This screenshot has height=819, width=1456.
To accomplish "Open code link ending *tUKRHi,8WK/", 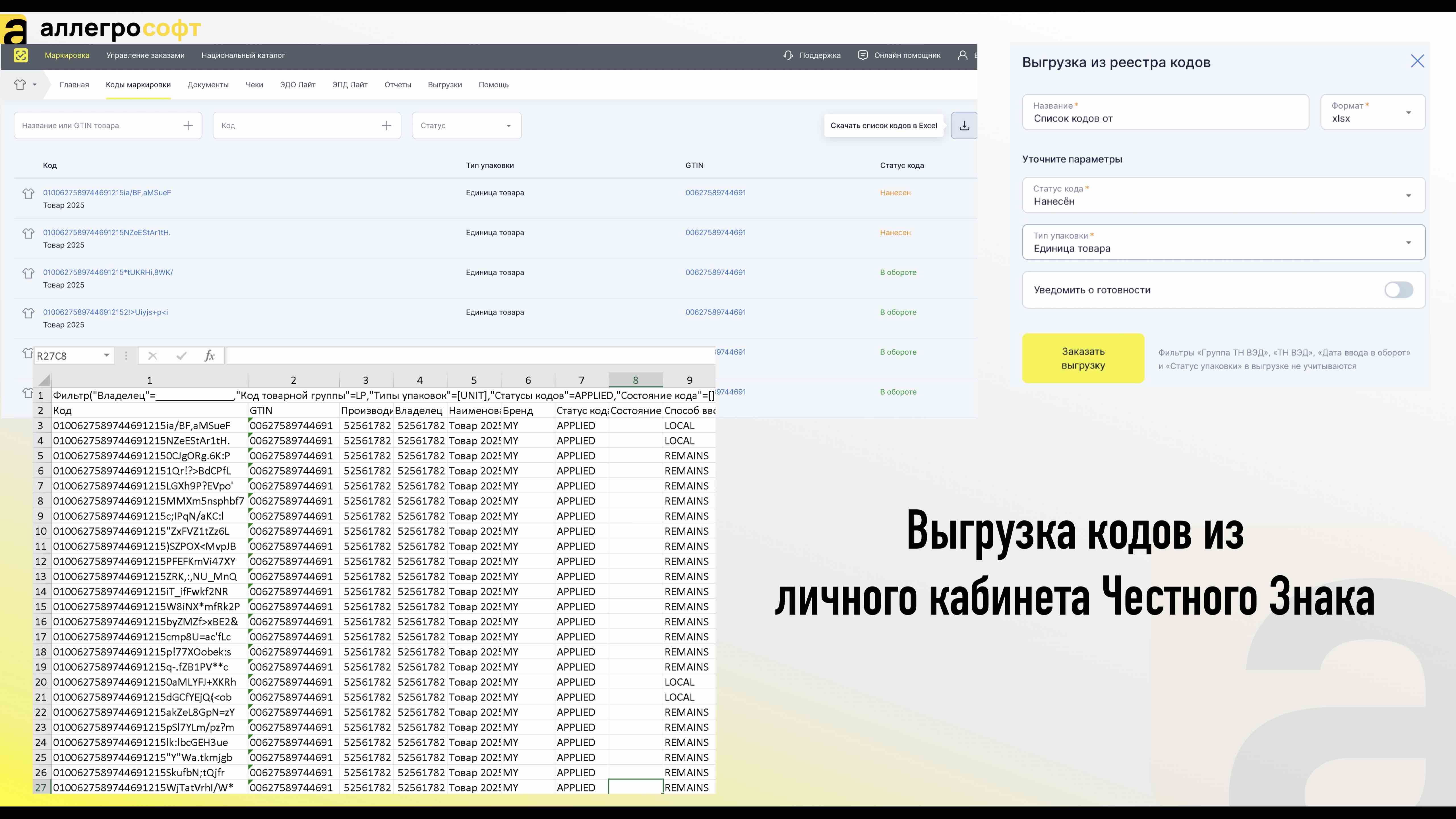I will [x=108, y=272].
